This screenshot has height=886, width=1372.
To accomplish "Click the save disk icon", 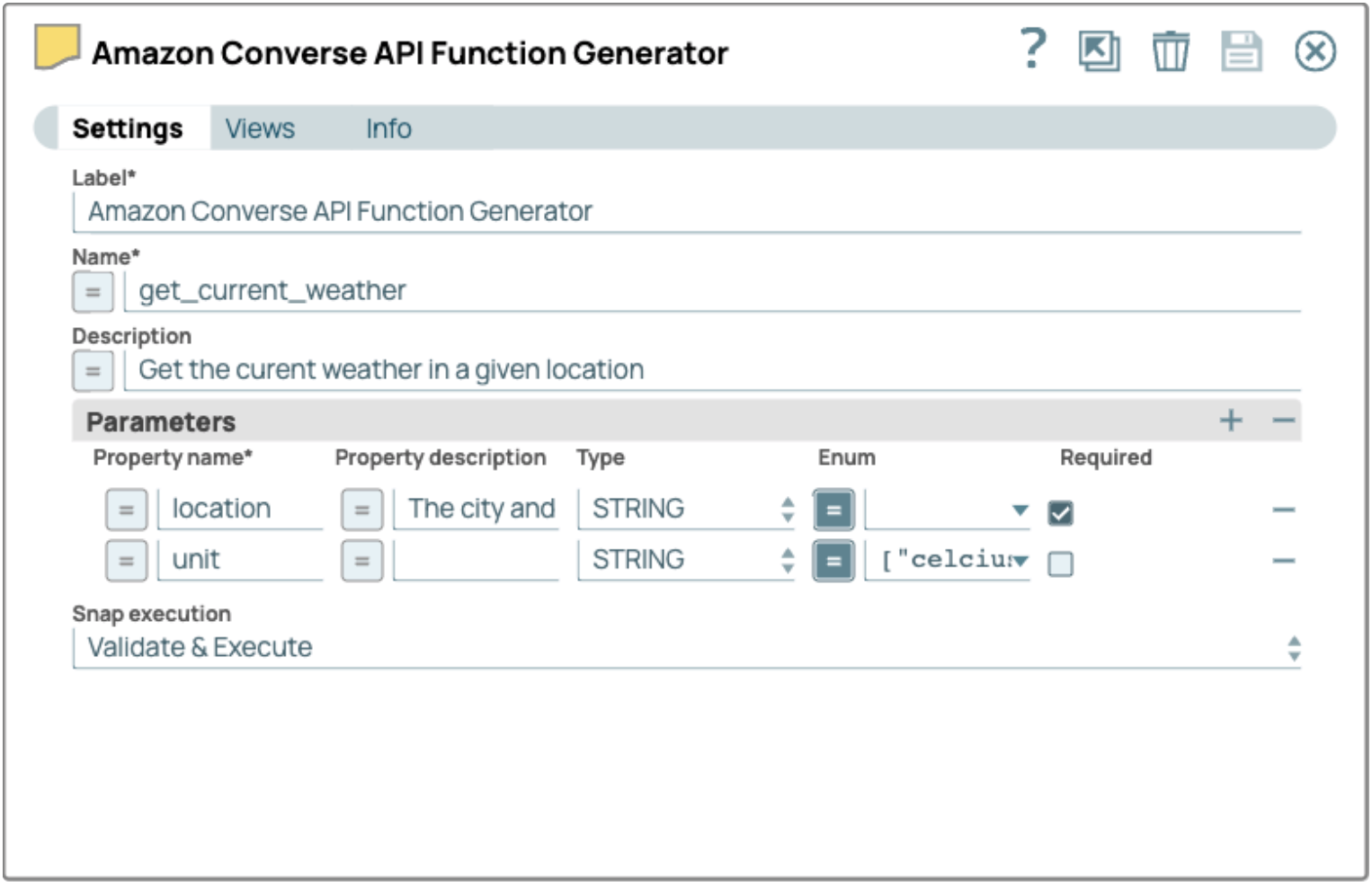I will 1241,51.
